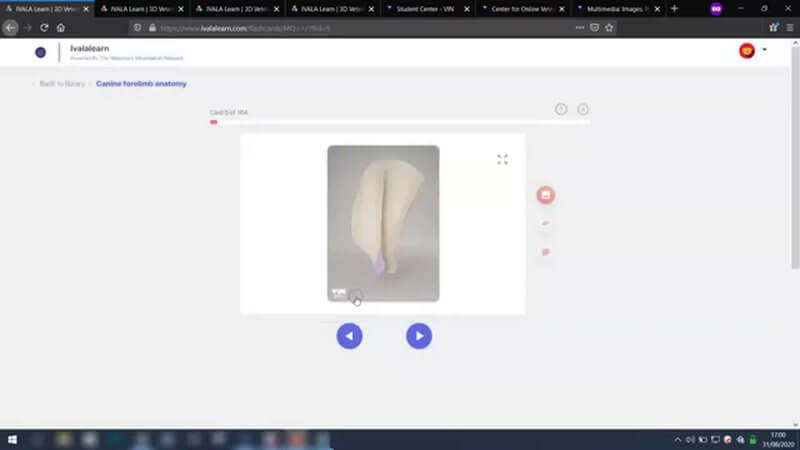The height and width of the screenshot is (450, 800).
Task: Reload the current page
Action: click(x=44, y=28)
